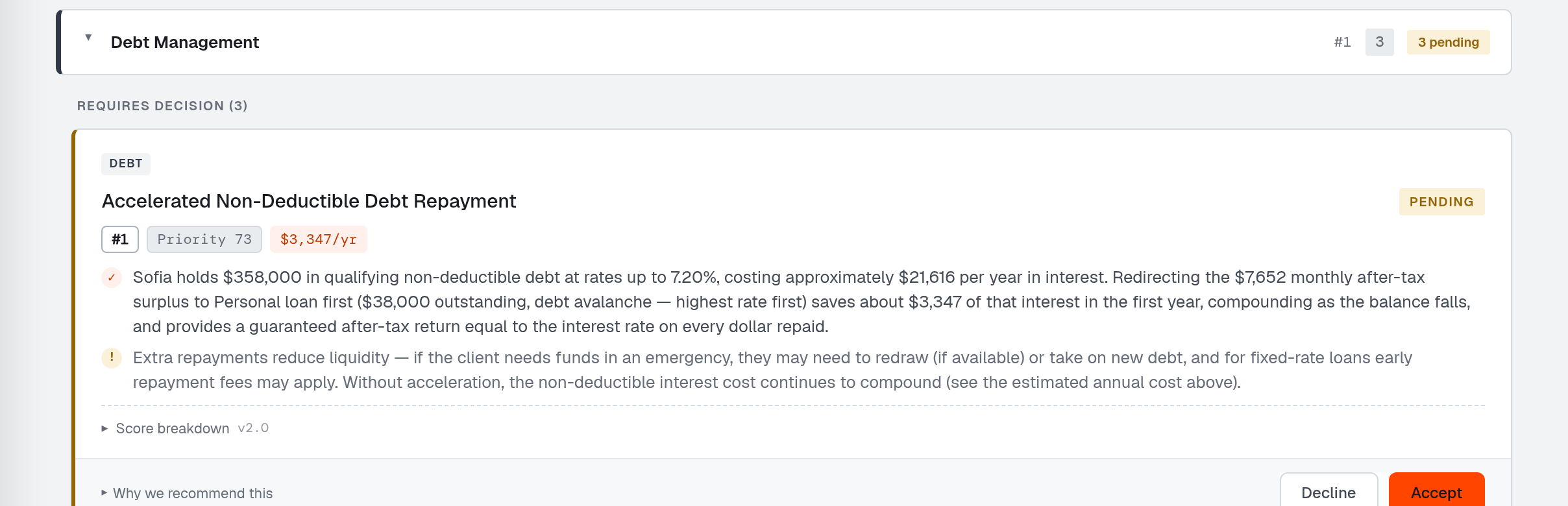
Task: Click the Accelerated Non-Deductible Debt Repayment title
Action: click(309, 201)
